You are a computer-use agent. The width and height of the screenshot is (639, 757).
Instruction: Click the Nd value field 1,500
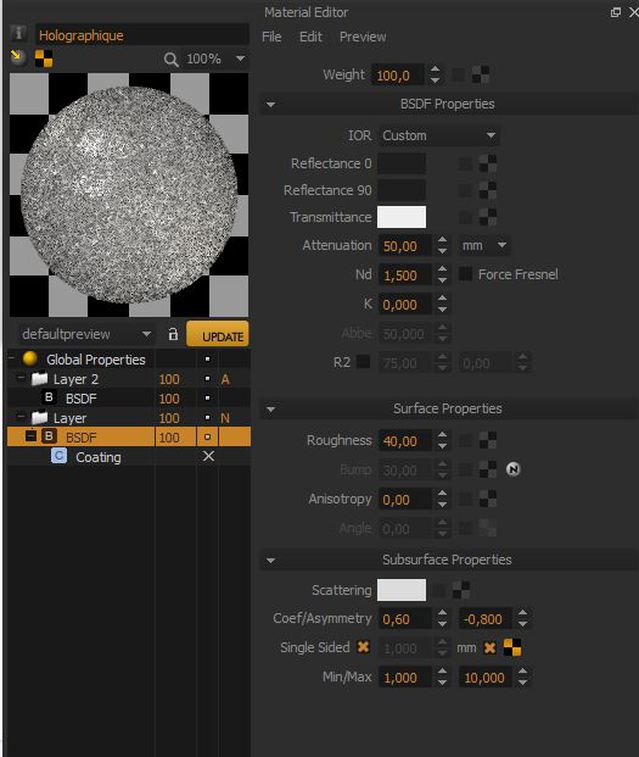[404, 275]
